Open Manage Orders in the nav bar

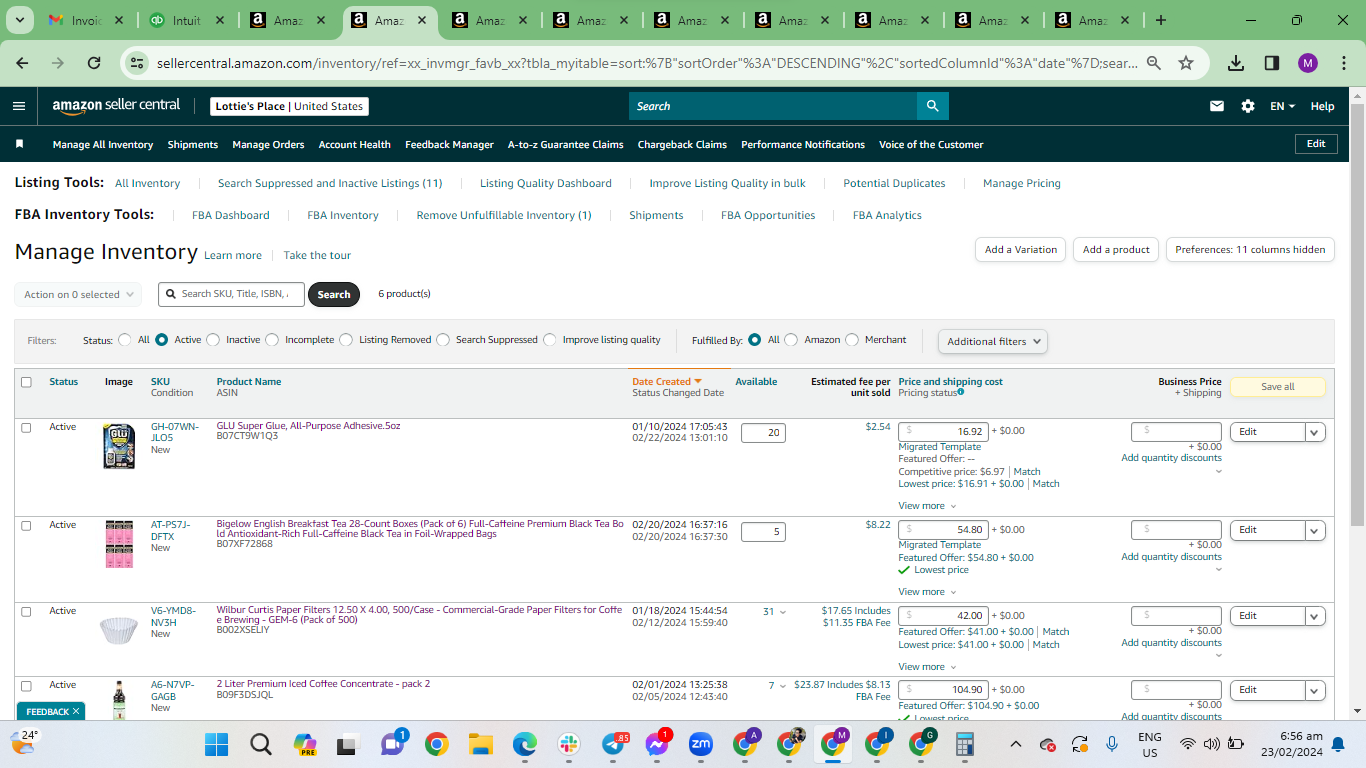(268, 145)
